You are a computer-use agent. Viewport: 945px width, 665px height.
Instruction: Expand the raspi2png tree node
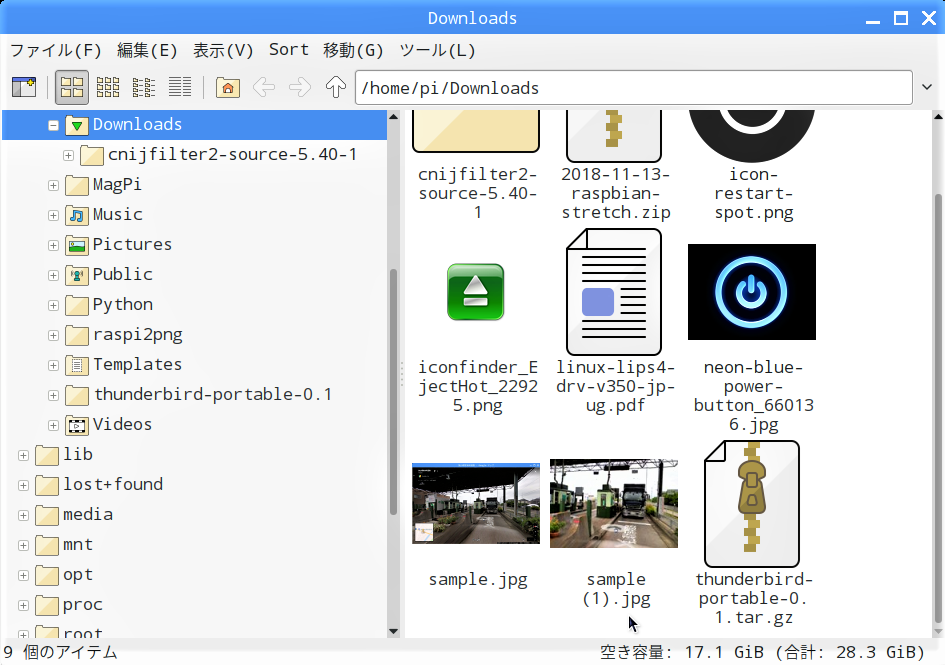[53, 335]
